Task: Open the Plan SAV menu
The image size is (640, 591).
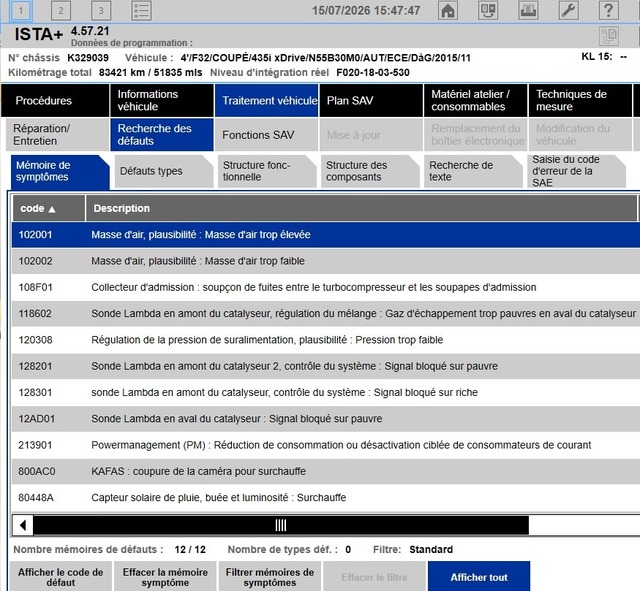Action: pyautogui.click(x=371, y=100)
